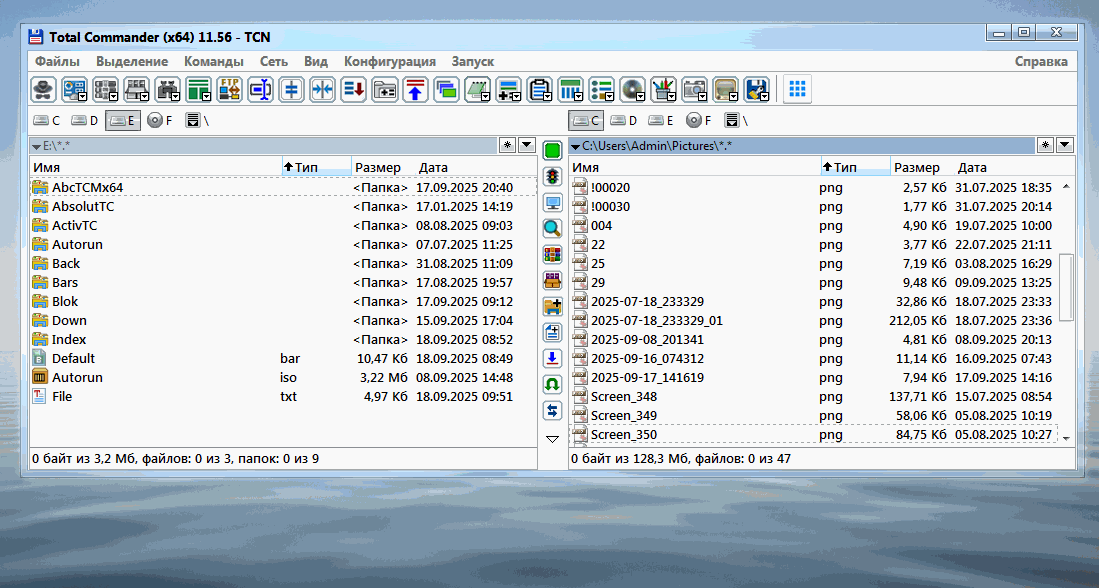
Task: Switch right panel to drive D
Action: click(x=624, y=121)
